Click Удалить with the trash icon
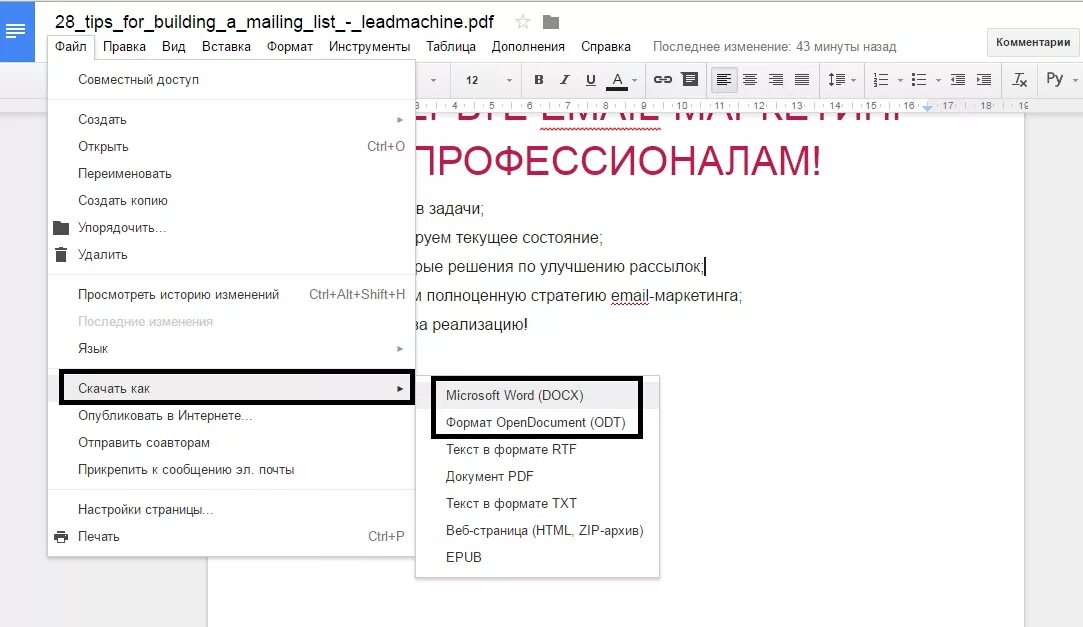This screenshot has width=1083, height=627. (231, 254)
